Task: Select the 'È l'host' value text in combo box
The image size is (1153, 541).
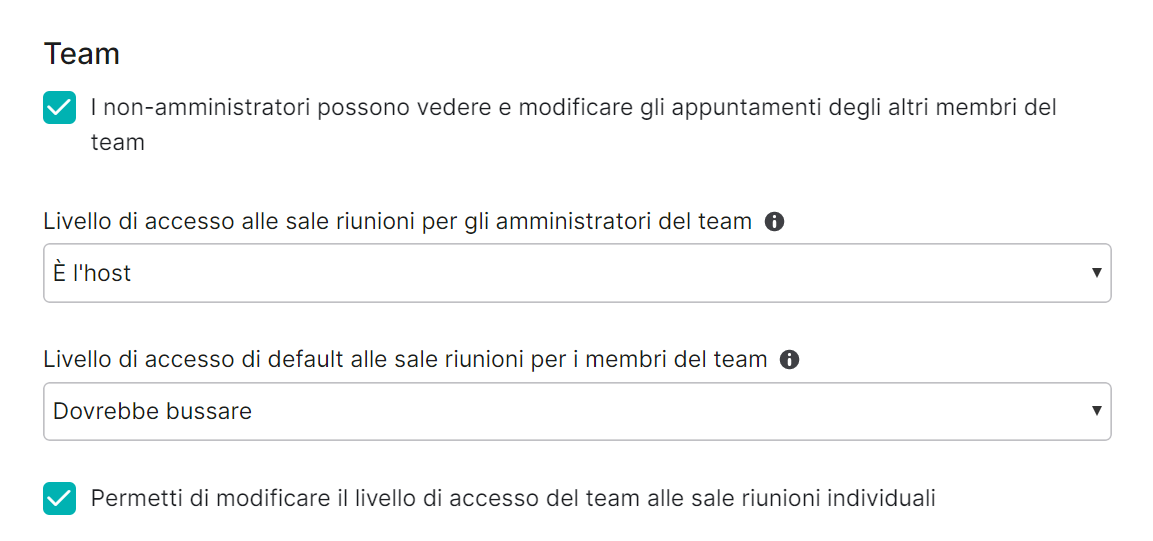Action: pyautogui.click(x=92, y=273)
